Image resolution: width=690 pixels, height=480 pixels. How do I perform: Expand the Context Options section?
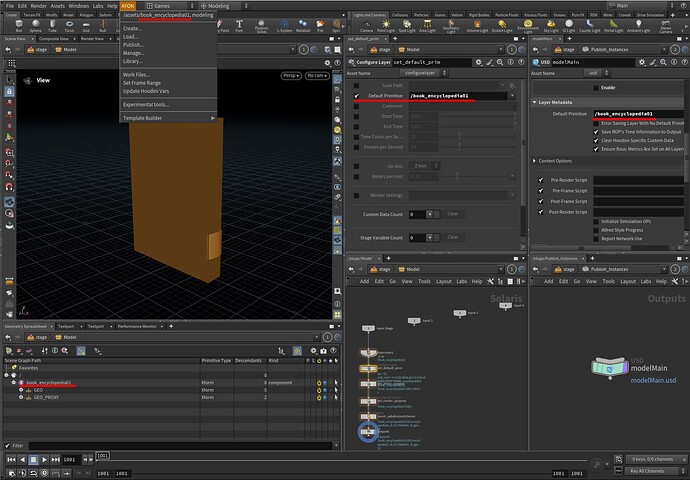(x=535, y=161)
